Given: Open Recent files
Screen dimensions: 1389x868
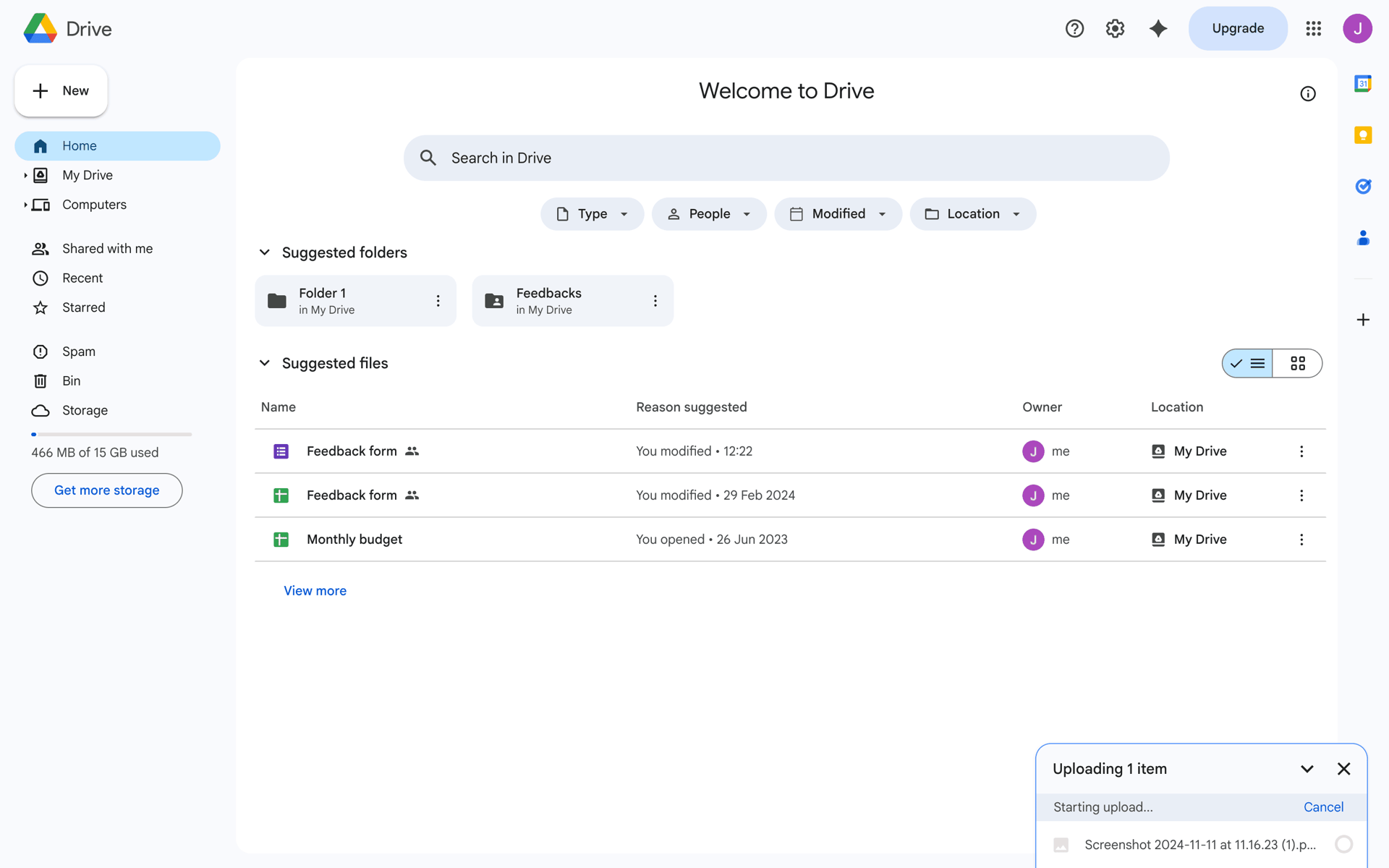Looking at the screenshot, I should (x=117, y=278).
